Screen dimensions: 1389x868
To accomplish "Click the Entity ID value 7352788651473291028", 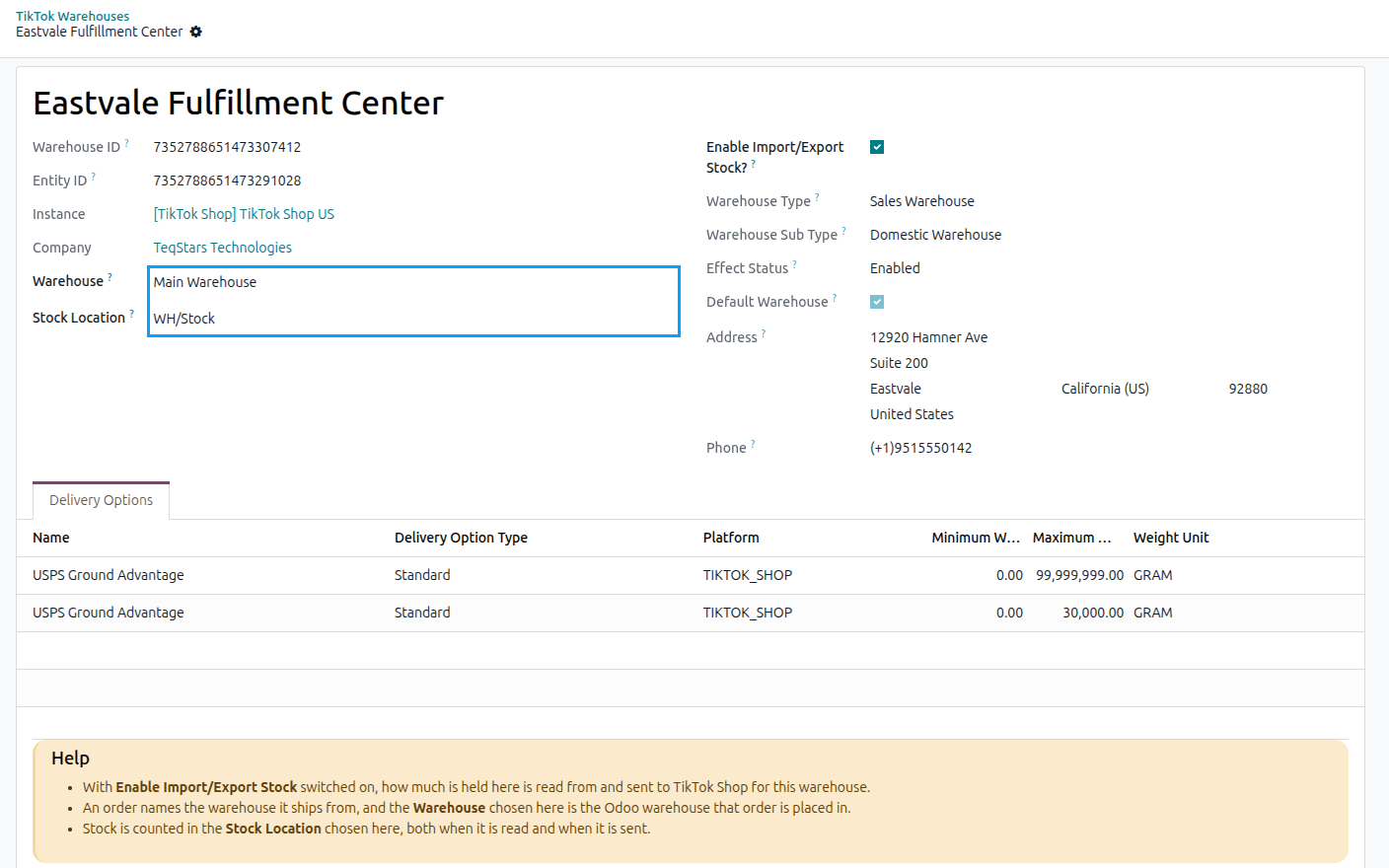I will tap(227, 181).
